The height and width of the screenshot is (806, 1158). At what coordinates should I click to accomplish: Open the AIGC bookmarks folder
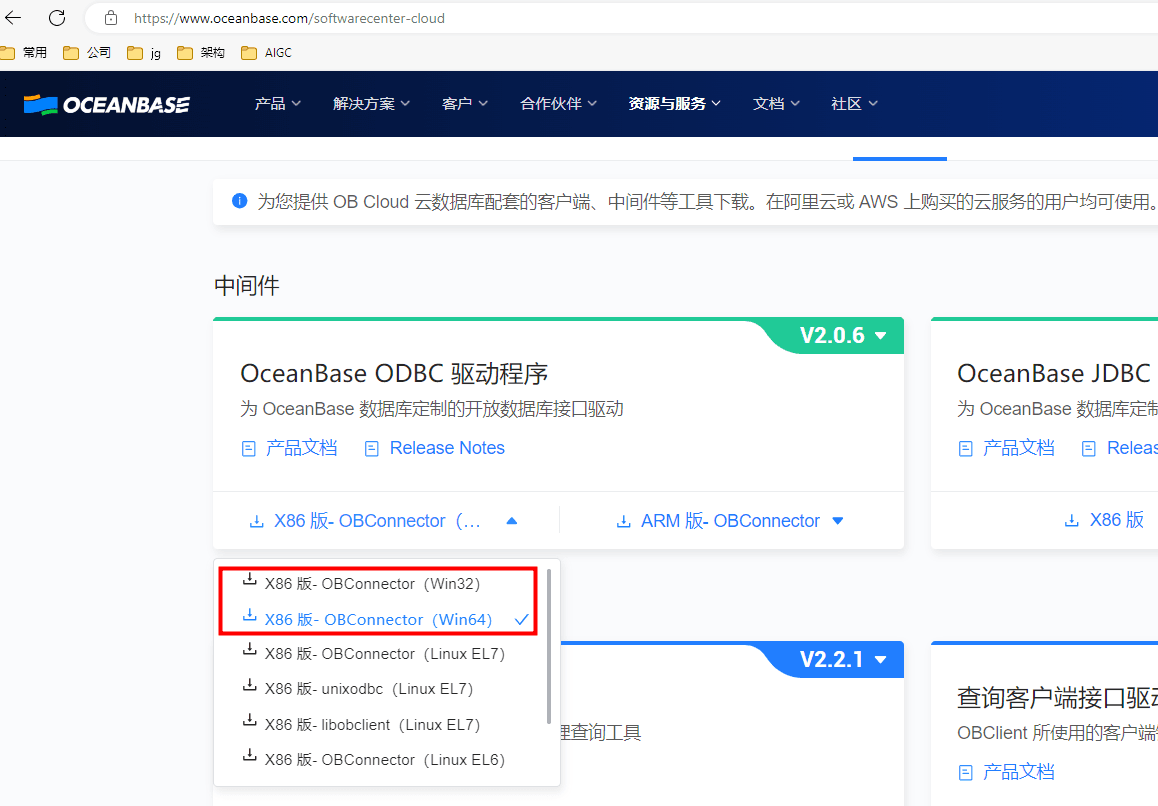point(267,52)
